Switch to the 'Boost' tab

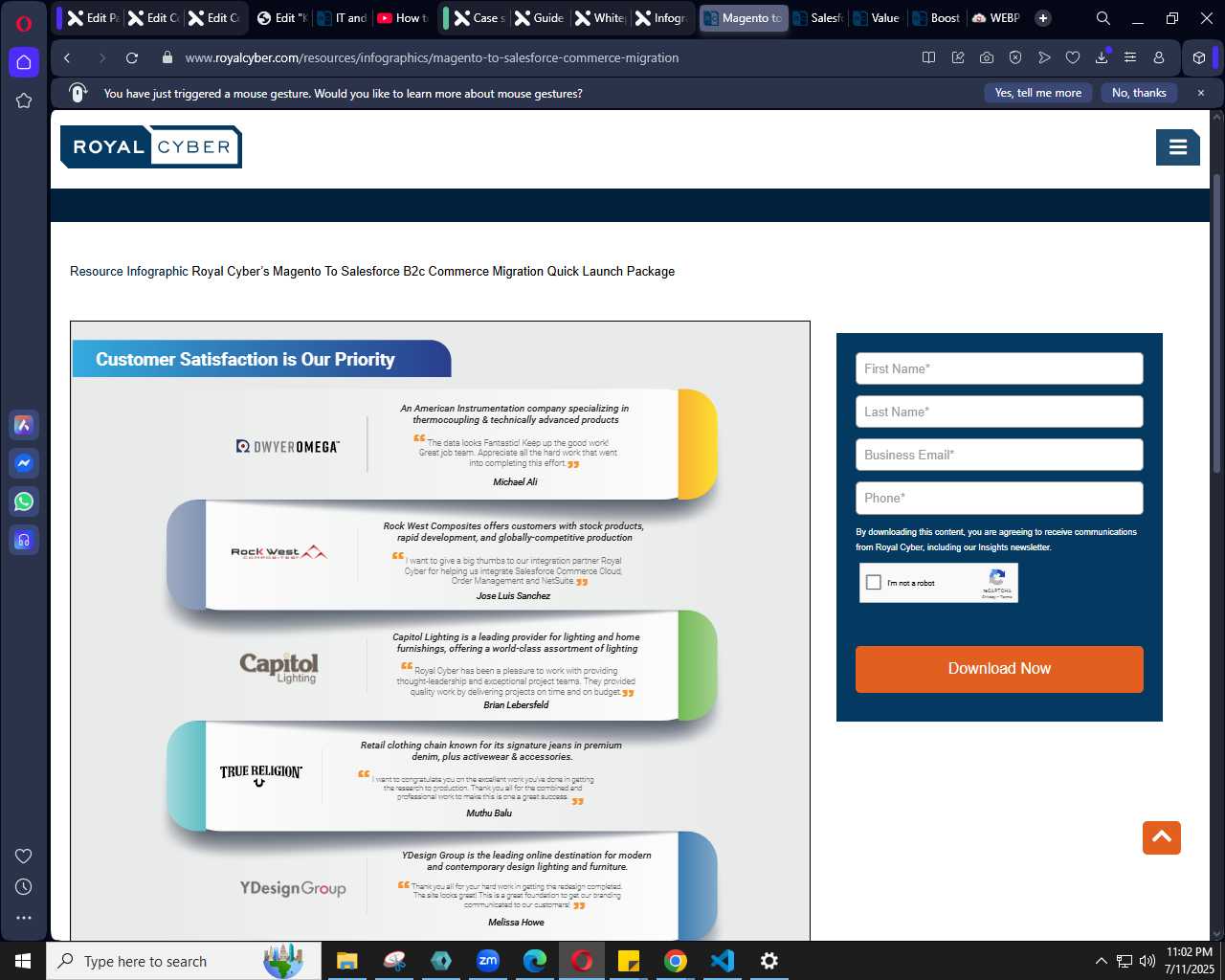937,18
